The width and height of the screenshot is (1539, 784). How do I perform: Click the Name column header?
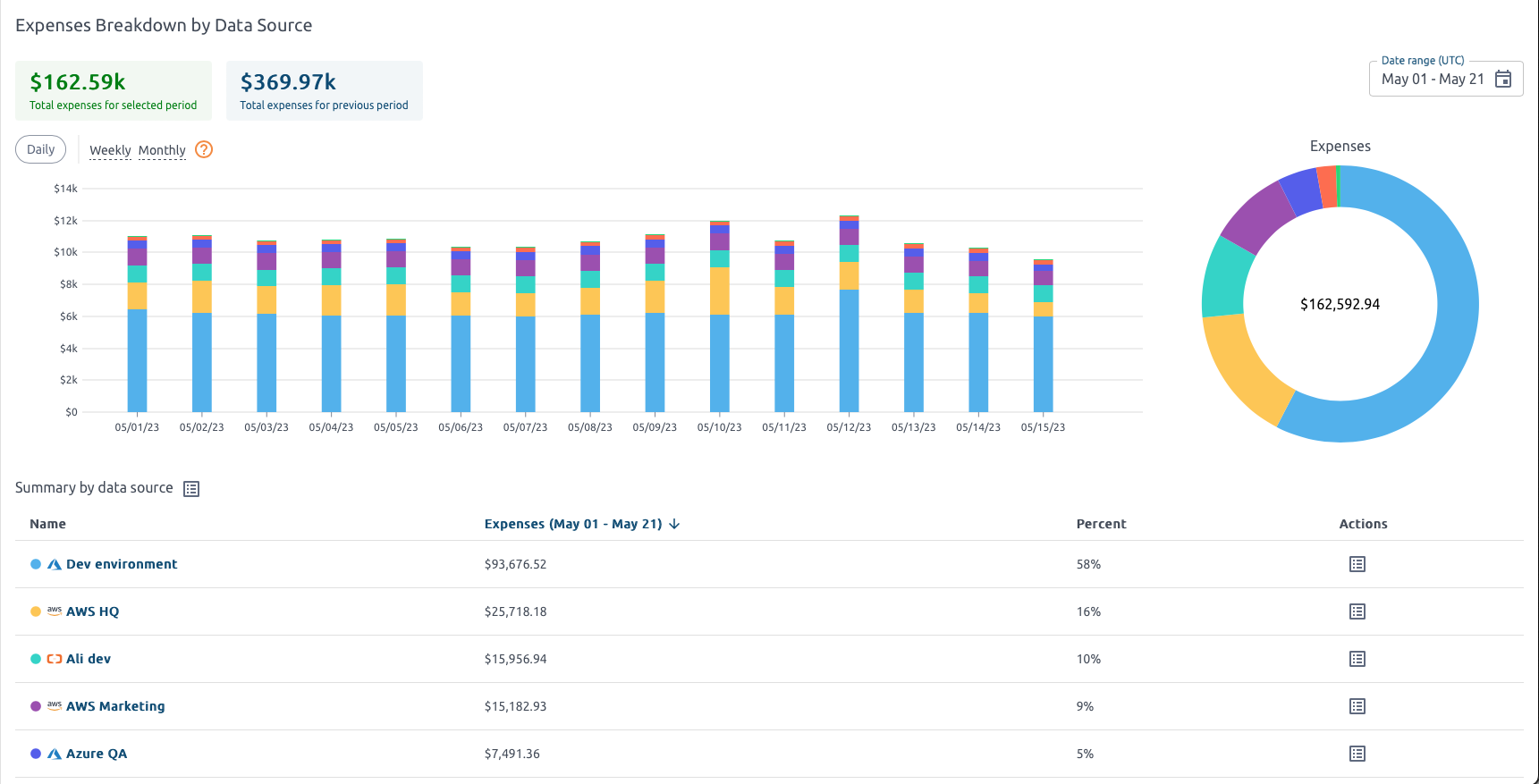pyautogui.click(x=47, y=524)
